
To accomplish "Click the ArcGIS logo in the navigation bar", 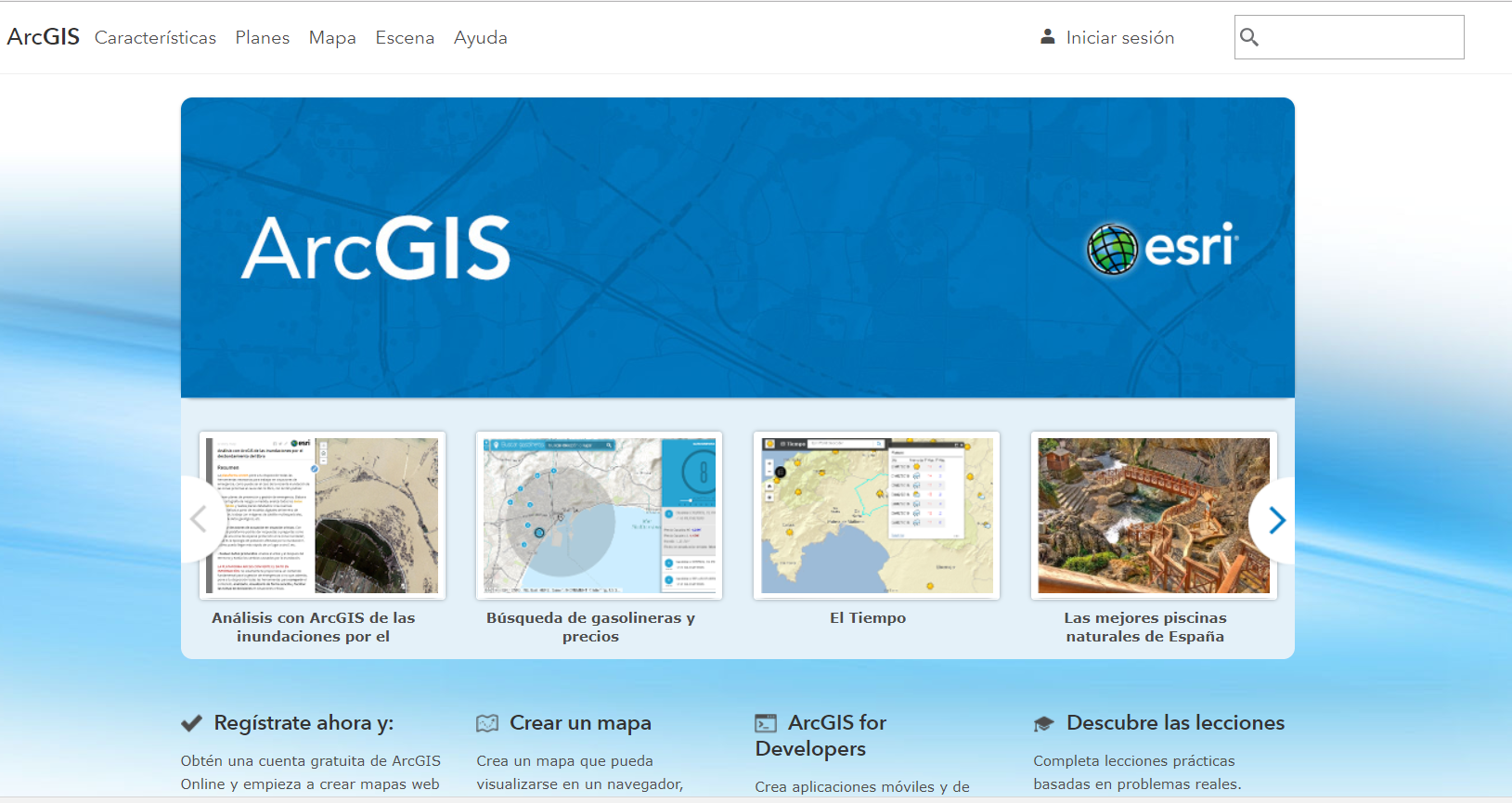I will click(44, 37).
